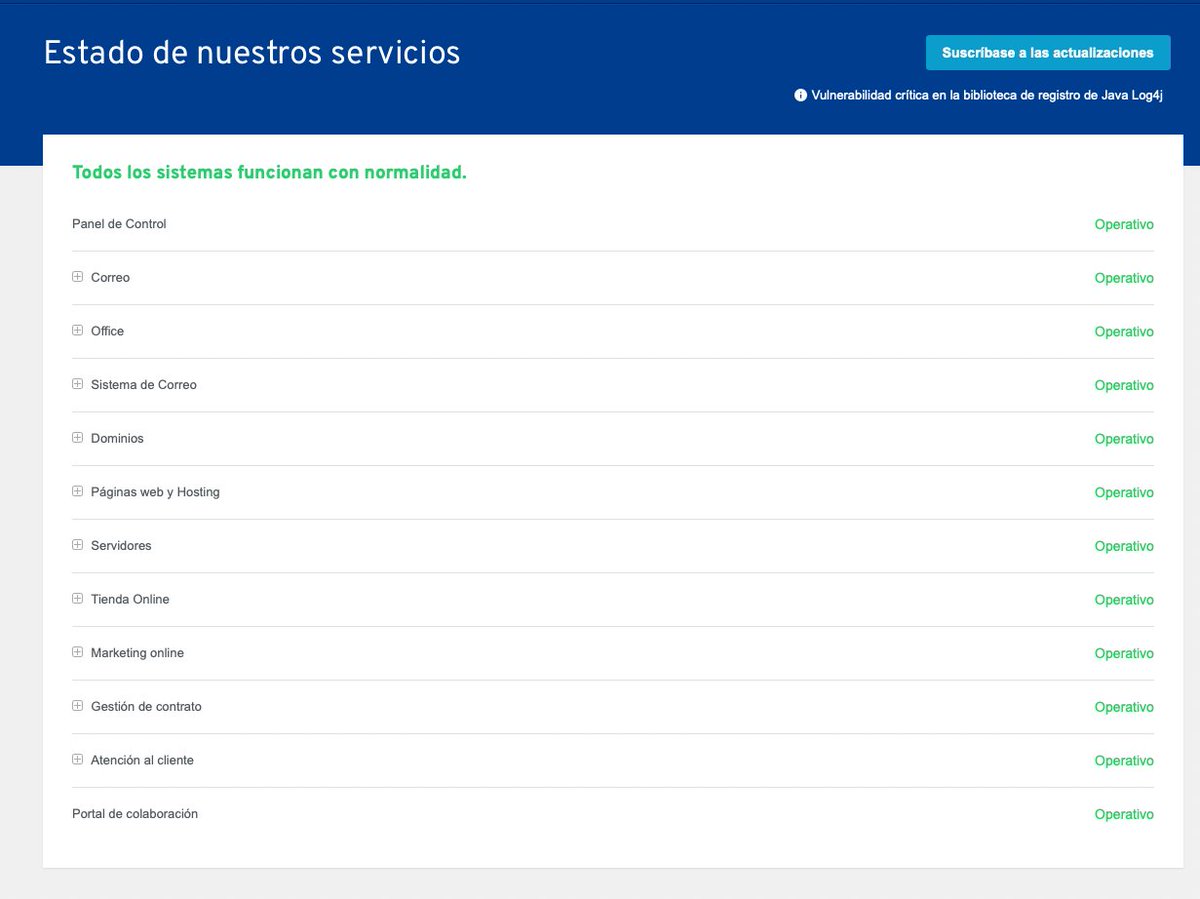Click the Tienda Online name

coord(130,600)
